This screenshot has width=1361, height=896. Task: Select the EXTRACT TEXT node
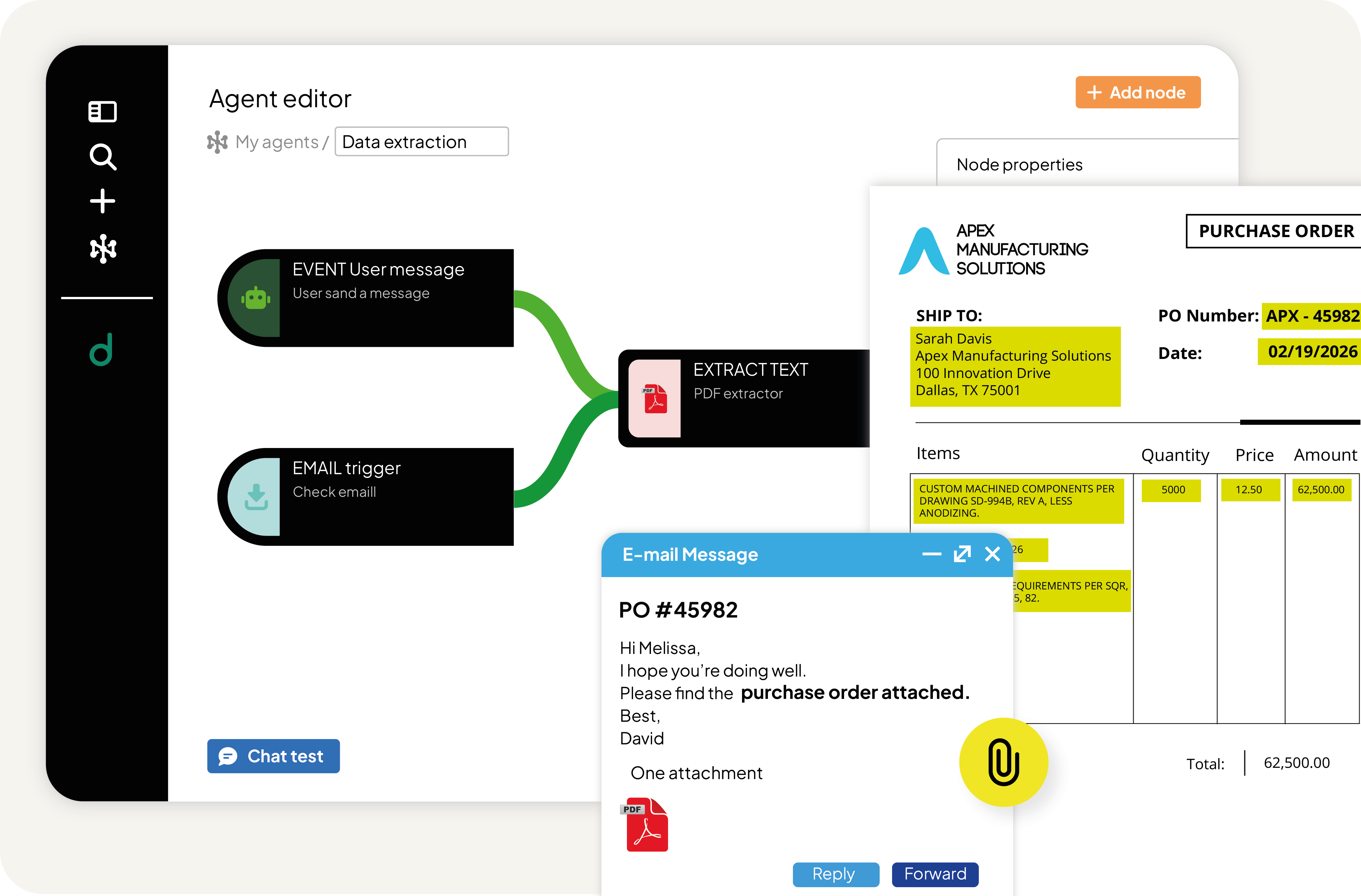coord(744,398)
